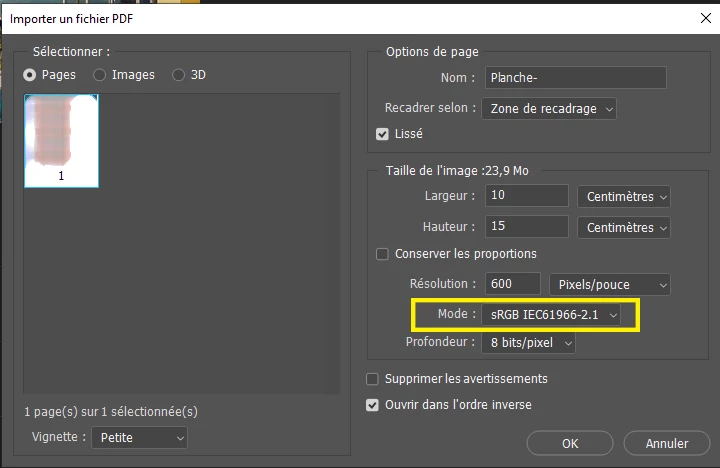Toggle the Lissé checkbox
Viewport: 720px width, 468px height.
(x=382, y=134)
